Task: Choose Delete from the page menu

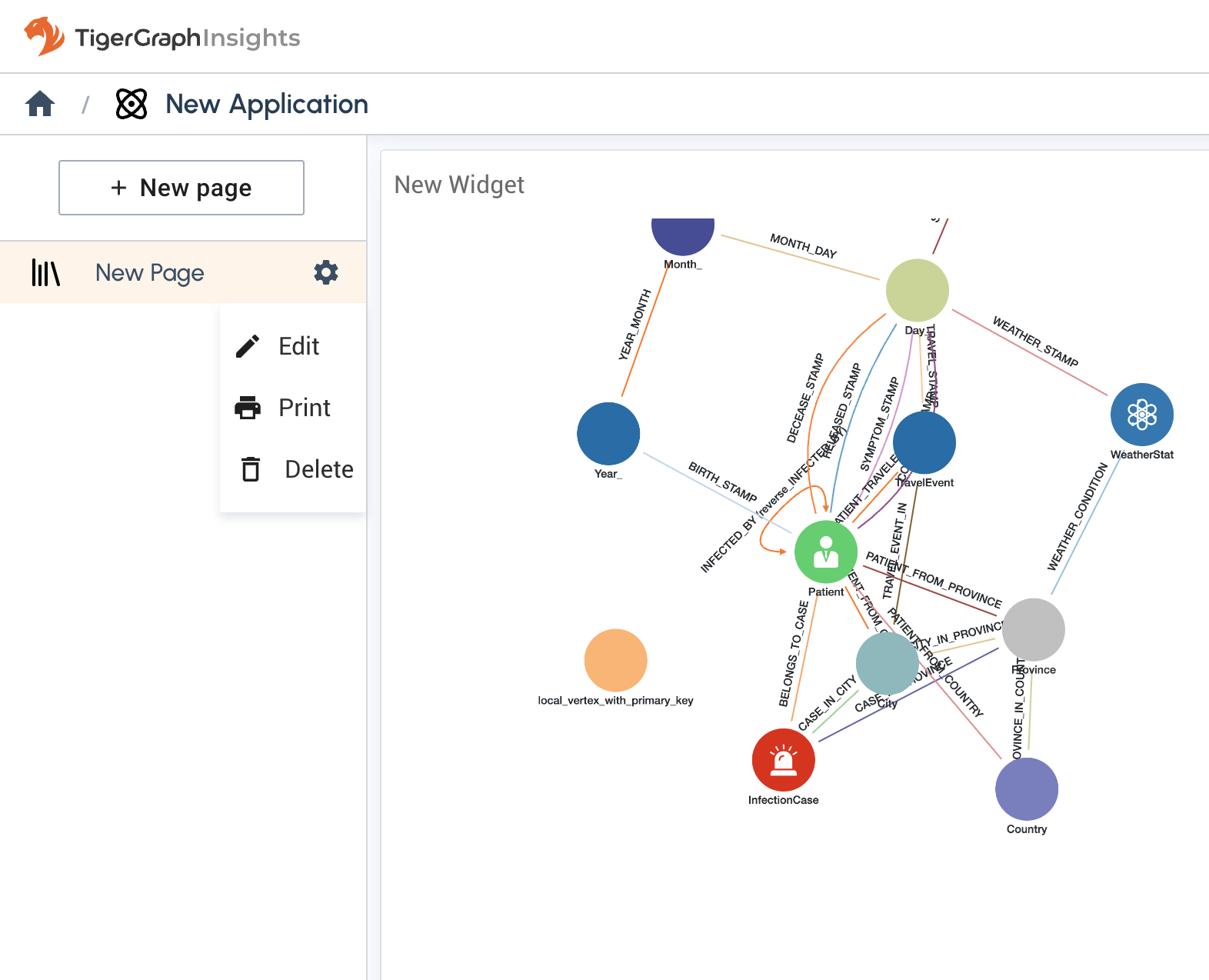Action: click(318, 469)
